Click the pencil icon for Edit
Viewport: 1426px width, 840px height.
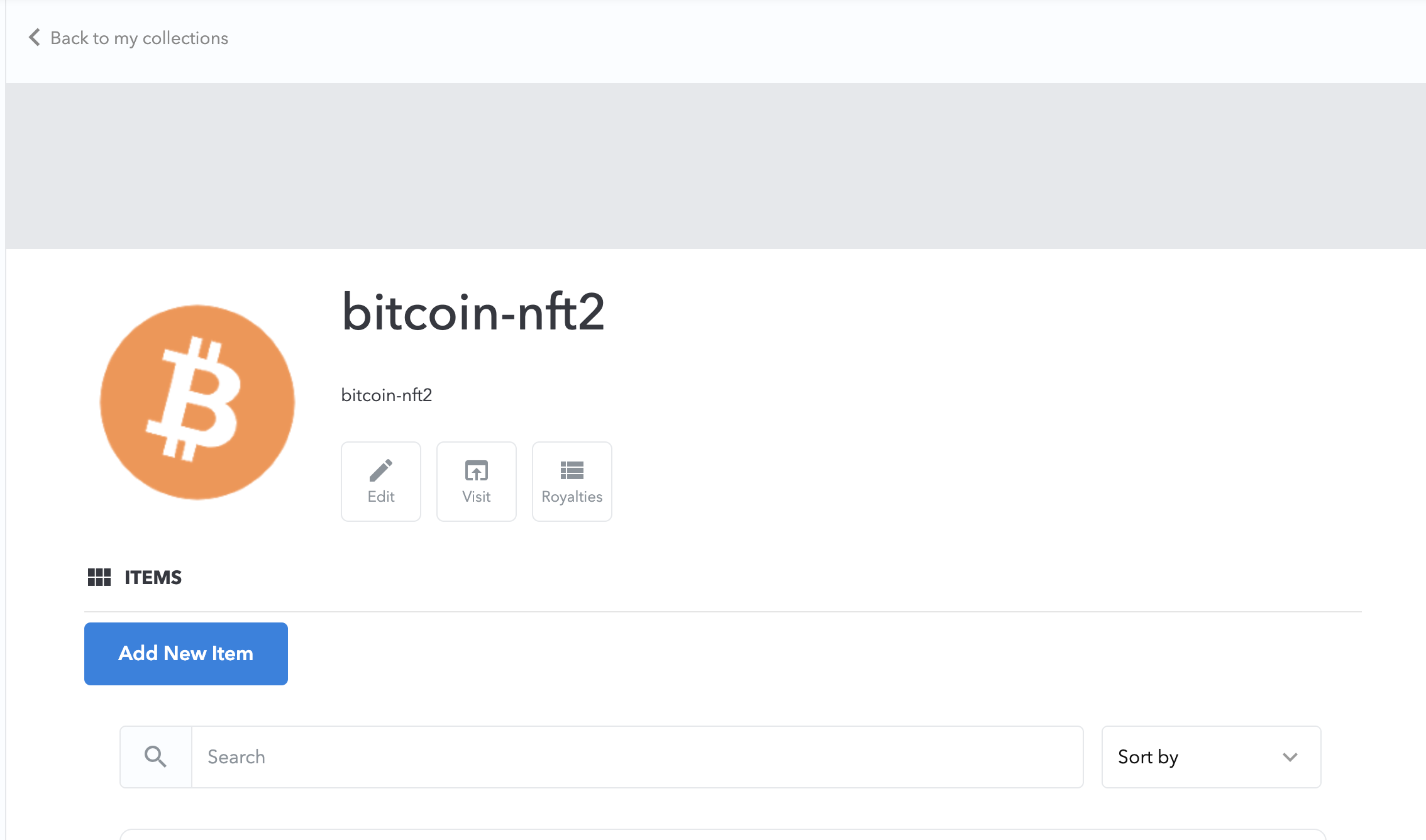coord(381,470)
